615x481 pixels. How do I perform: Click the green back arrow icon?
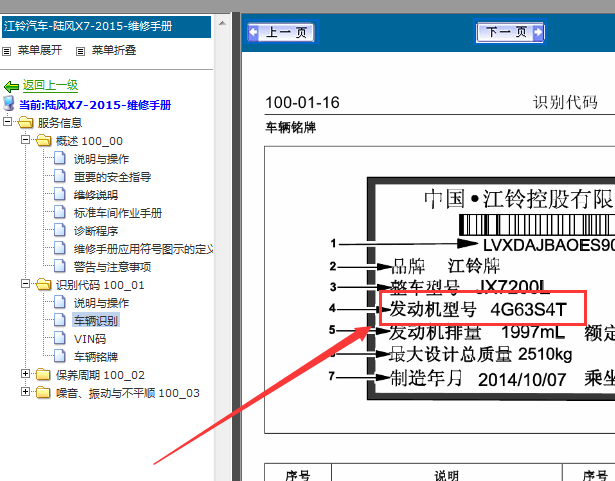tap(11, 86)
